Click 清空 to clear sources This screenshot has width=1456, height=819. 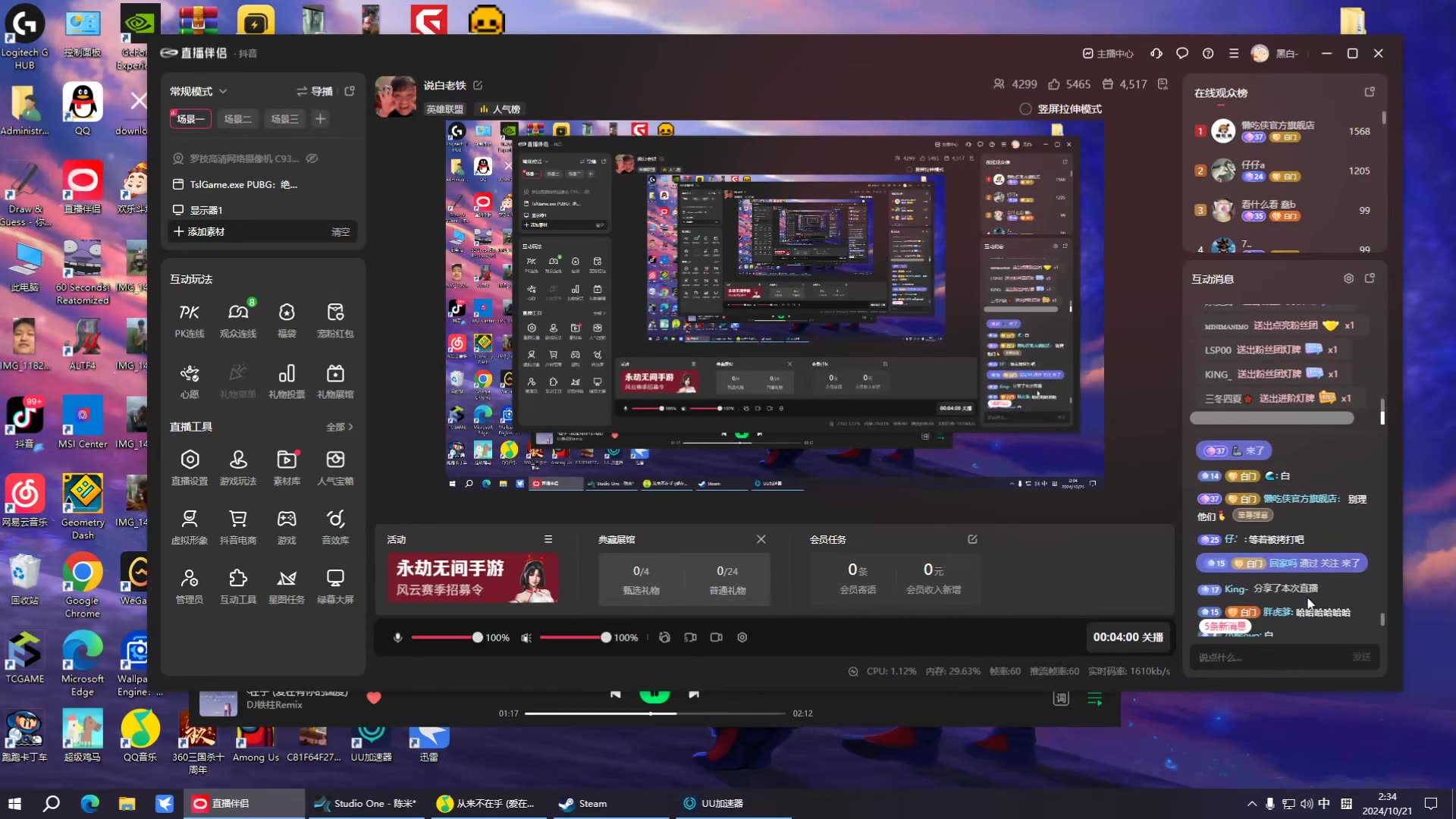point(340,232)
